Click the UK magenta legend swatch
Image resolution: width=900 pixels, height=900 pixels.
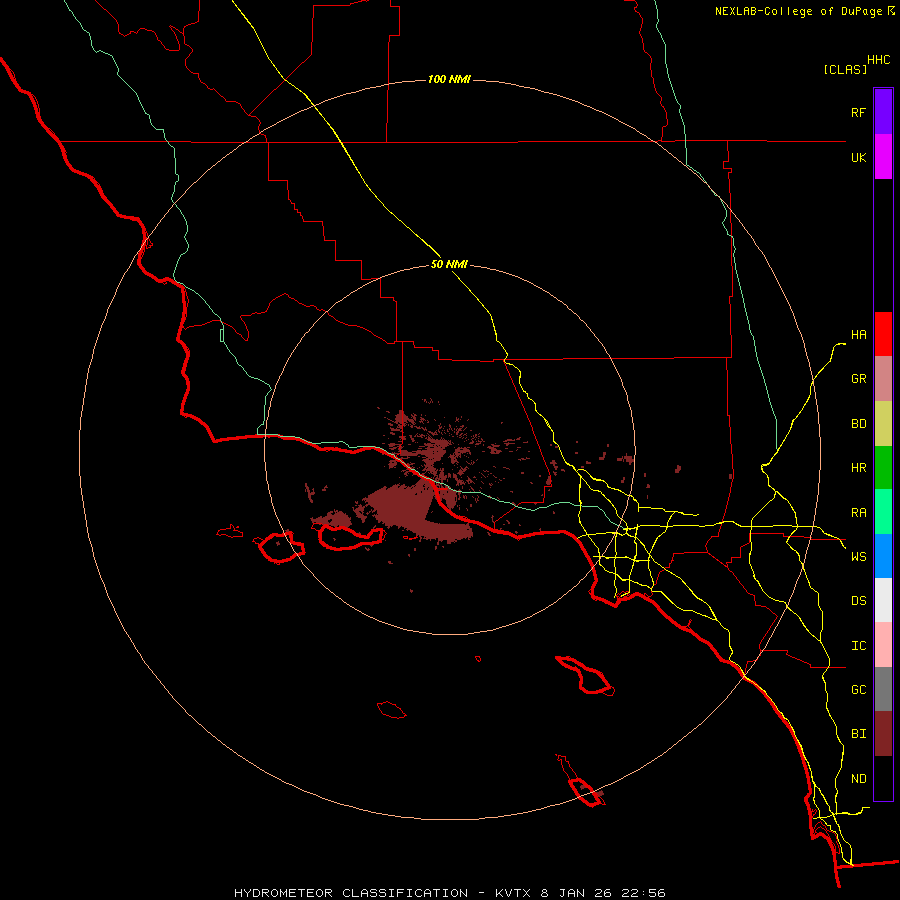tap(883, 157)
